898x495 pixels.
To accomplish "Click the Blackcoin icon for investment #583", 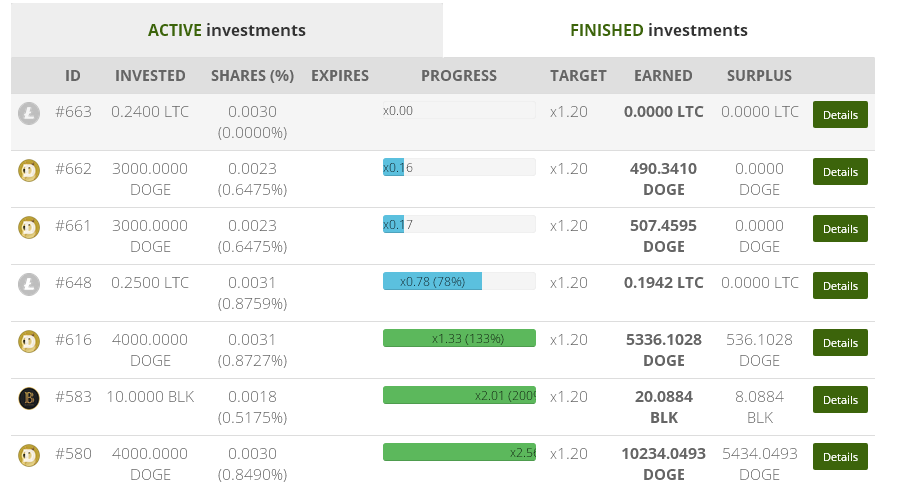I will tap(29, 398).
